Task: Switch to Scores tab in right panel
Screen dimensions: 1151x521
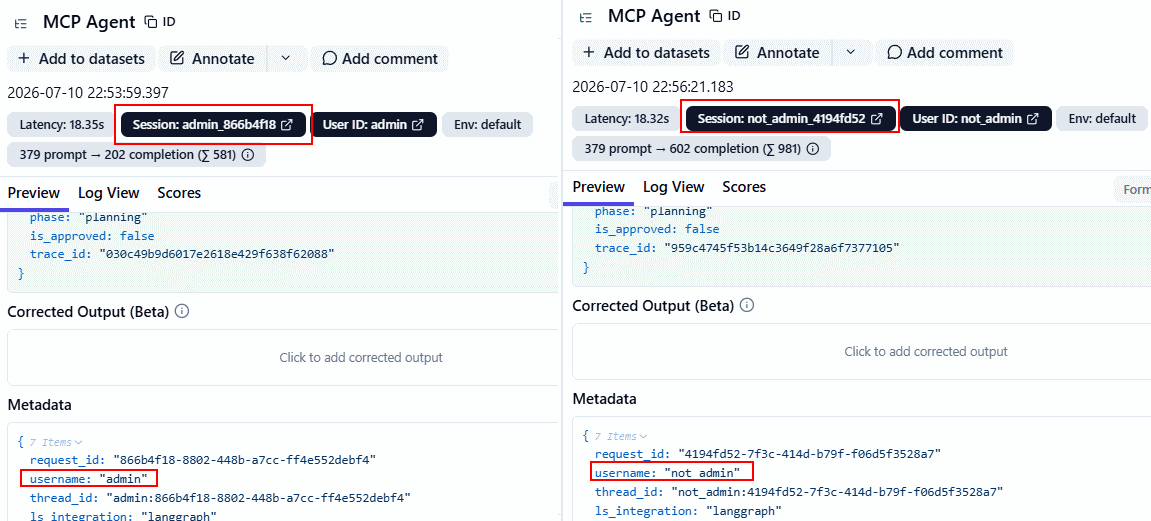Action: point(744,187)
